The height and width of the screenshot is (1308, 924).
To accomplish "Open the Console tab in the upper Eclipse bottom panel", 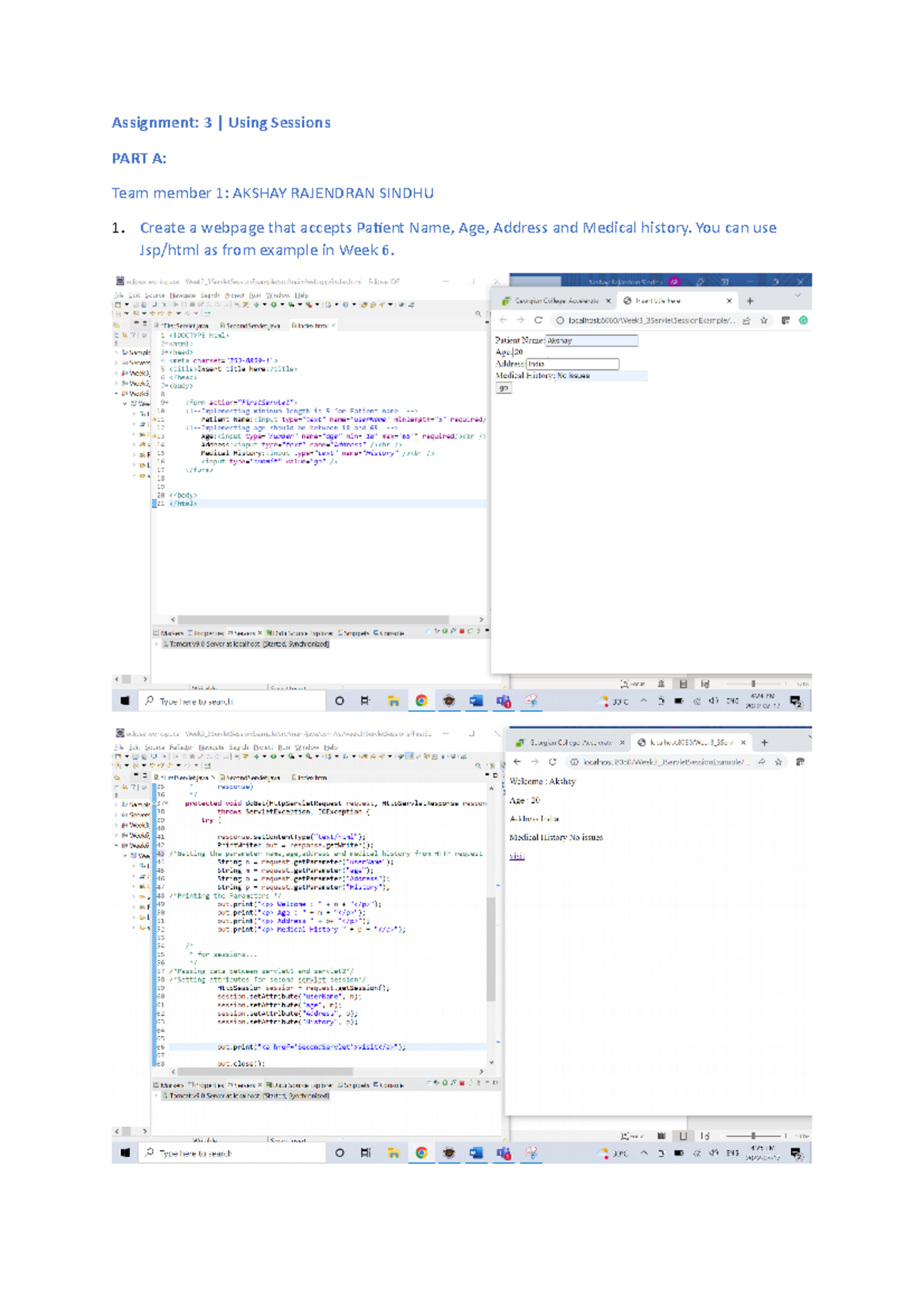I will coord(390,633).
